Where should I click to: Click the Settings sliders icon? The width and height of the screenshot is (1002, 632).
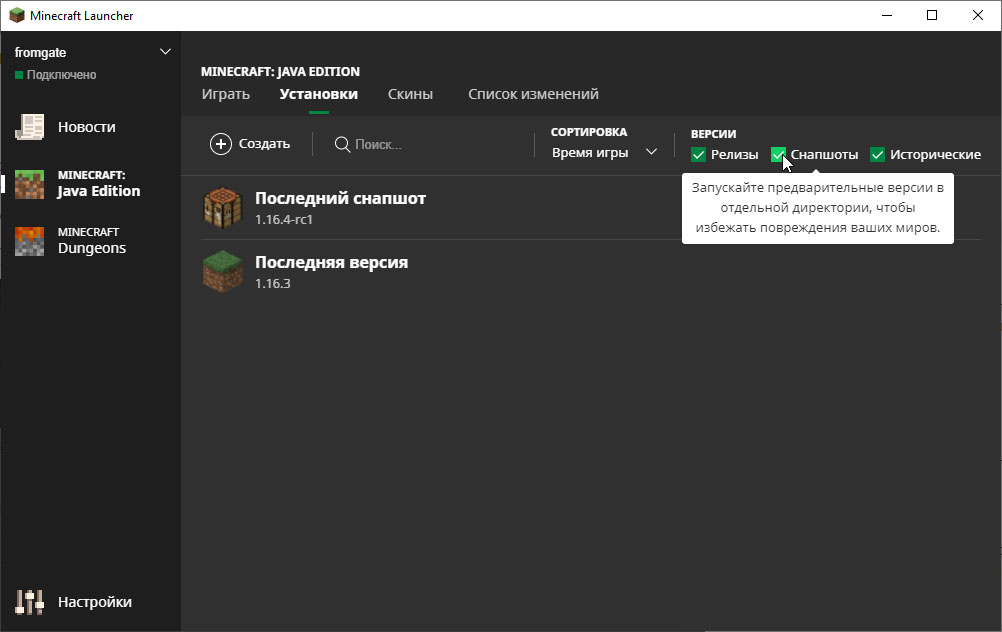[x=30, y=602]
